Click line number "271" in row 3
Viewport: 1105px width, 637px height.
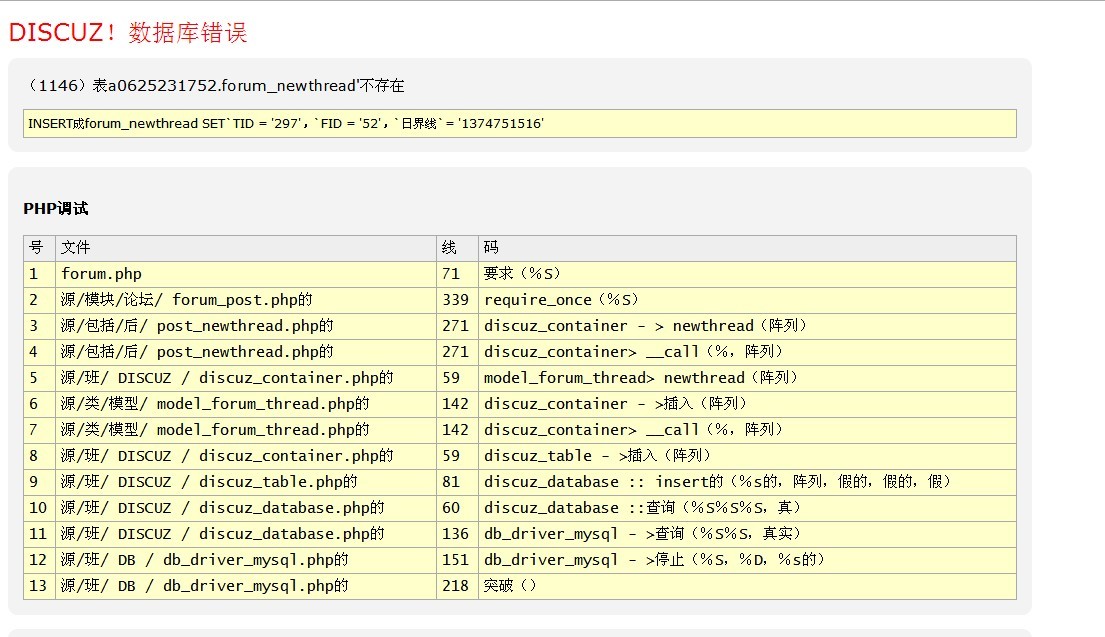point(455,326)
